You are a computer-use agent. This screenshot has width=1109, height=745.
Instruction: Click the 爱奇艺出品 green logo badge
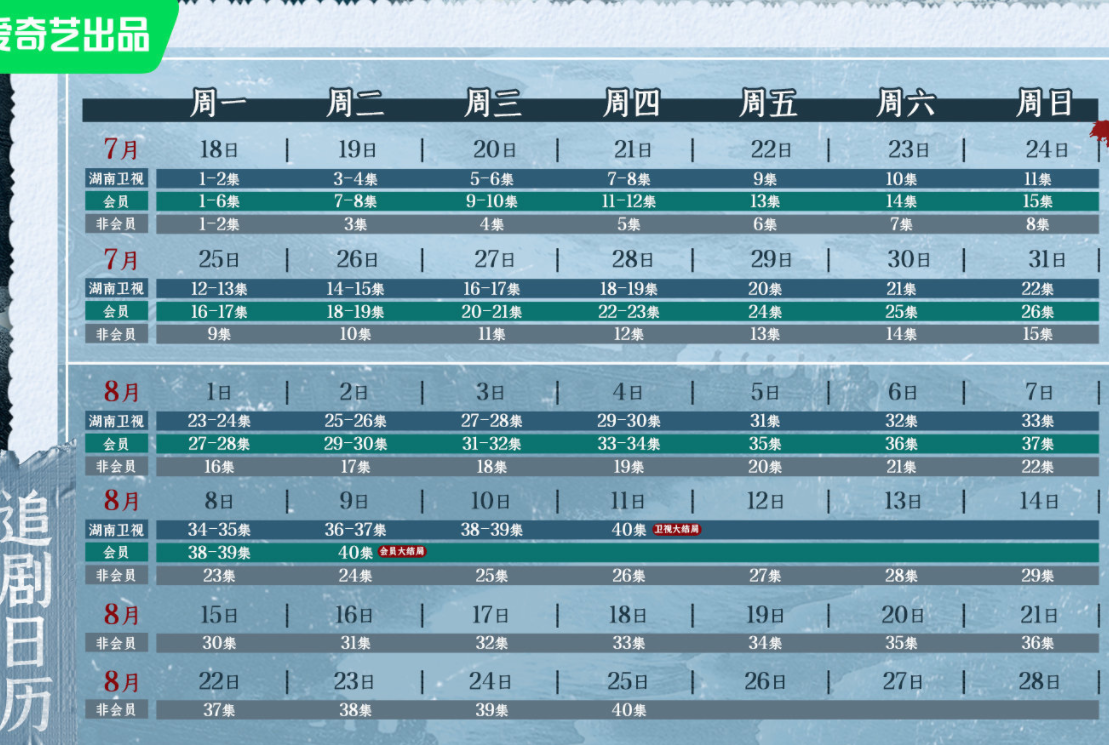(x=78, y=34)
